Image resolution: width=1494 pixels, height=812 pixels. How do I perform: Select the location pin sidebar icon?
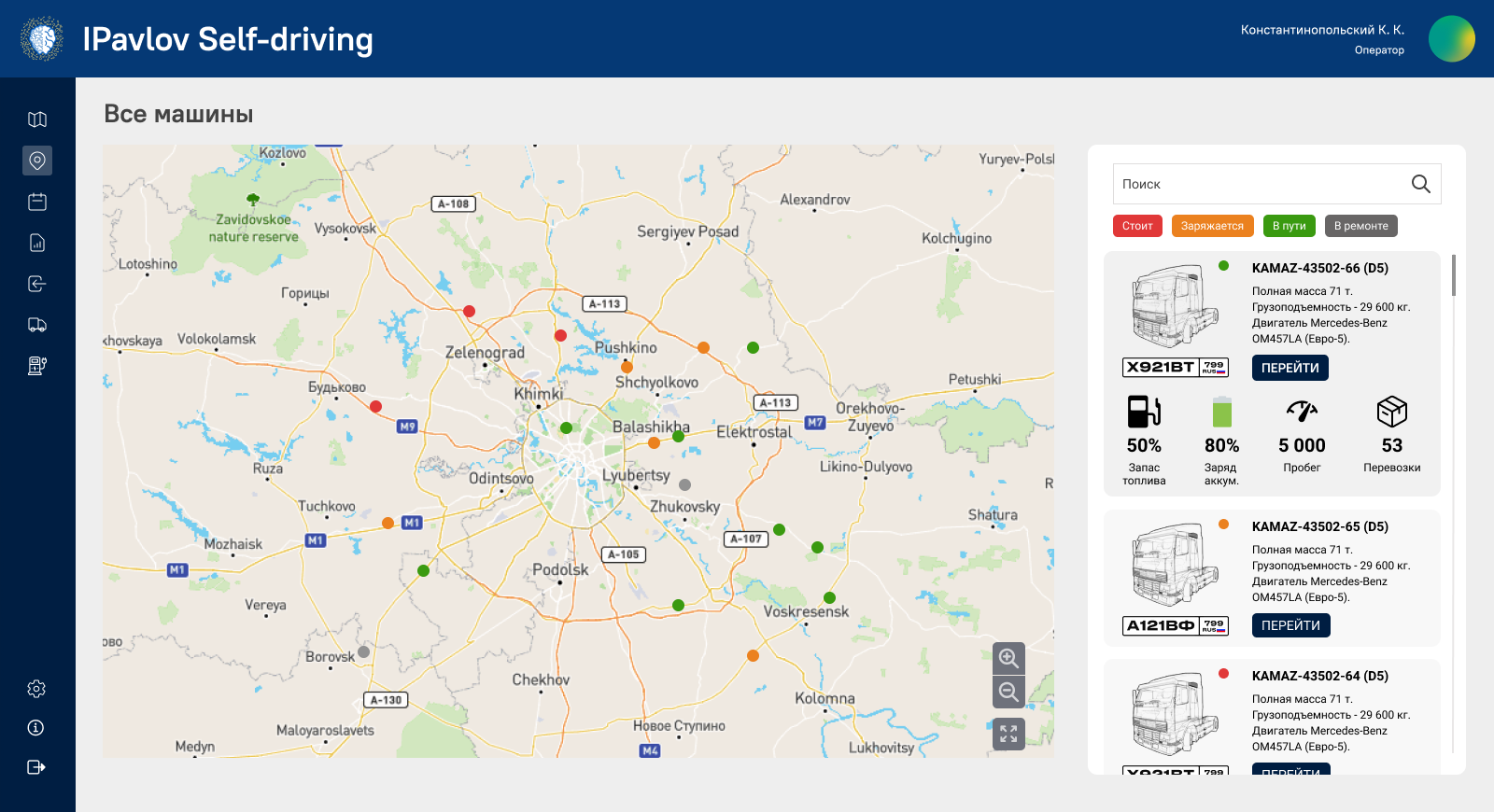pos(37,161)
